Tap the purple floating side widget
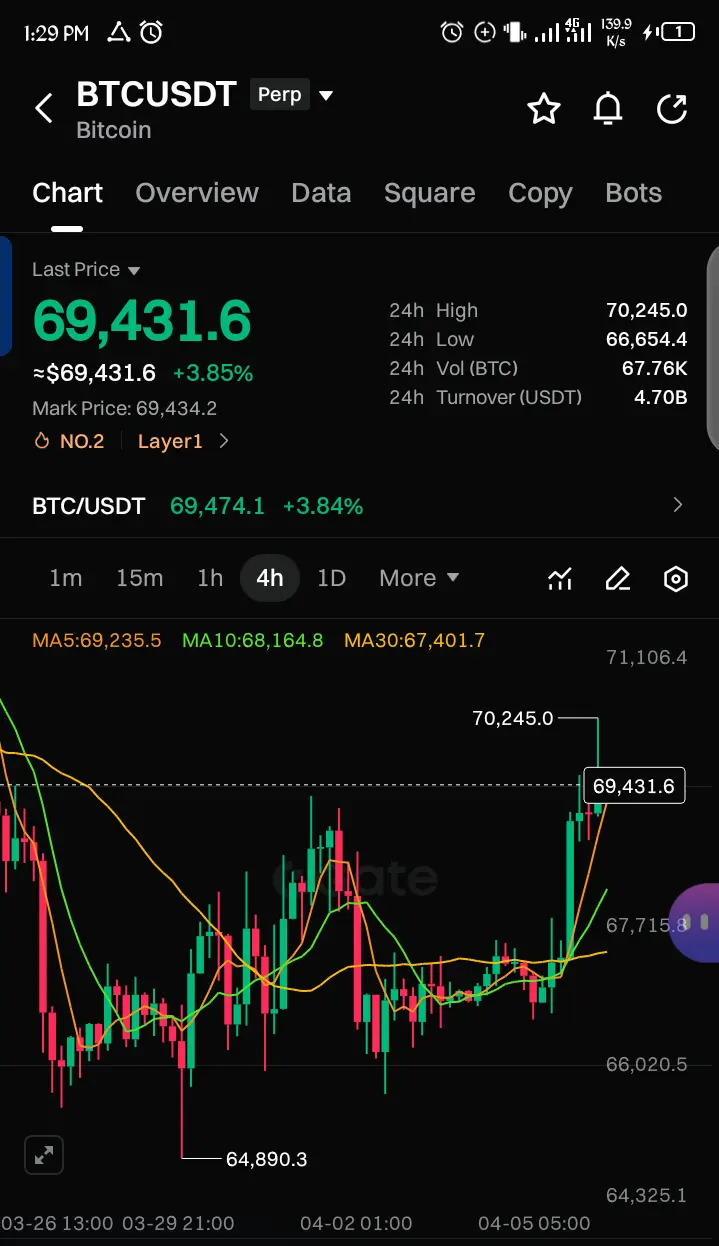 coord(694,921)
